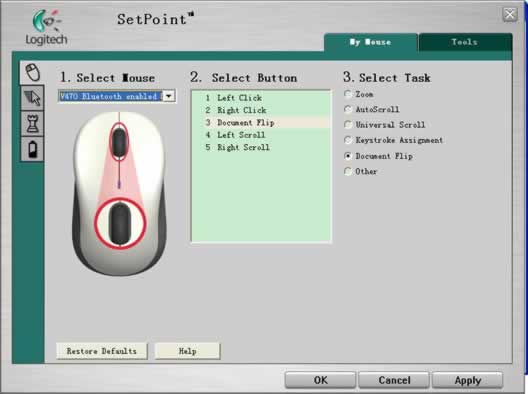Open the chess rook game settings icon
This screenshot has height=394, width=528.
[x=33, y=123]
